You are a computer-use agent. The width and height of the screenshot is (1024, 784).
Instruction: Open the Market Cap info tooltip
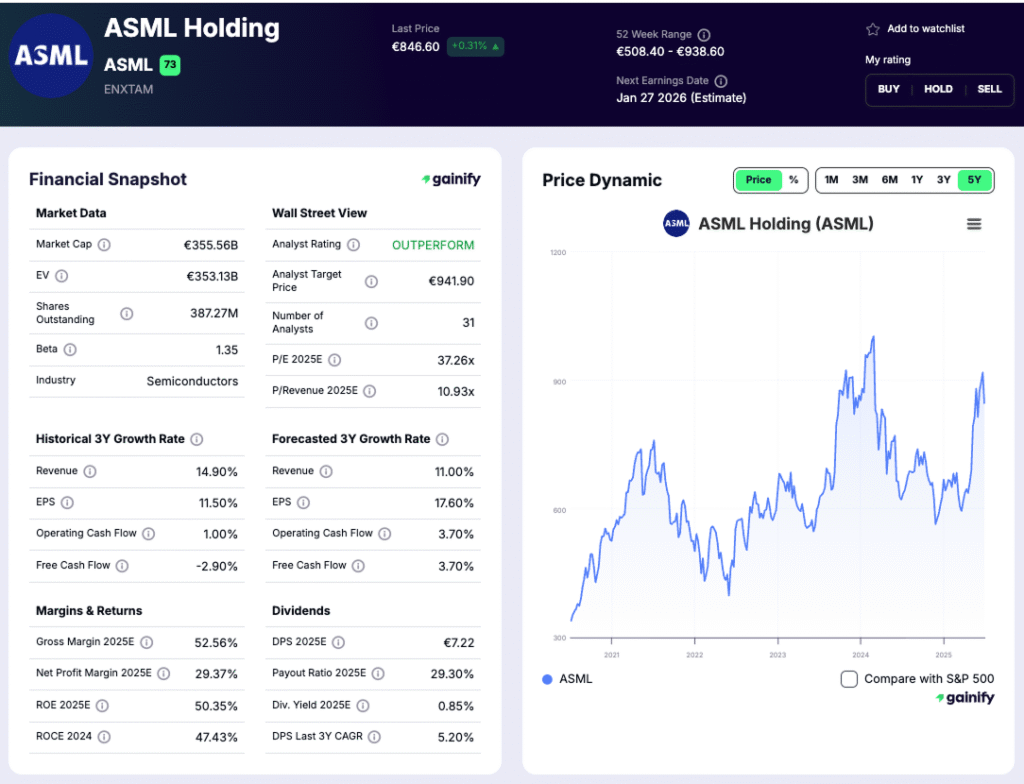click(x=103, y=244)
